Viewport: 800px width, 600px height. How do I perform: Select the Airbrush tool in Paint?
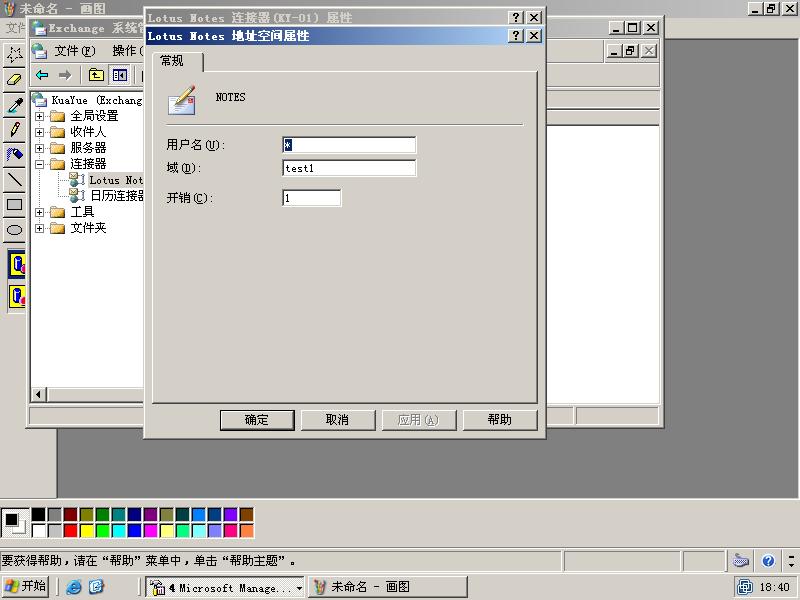[x=14, y=154]
